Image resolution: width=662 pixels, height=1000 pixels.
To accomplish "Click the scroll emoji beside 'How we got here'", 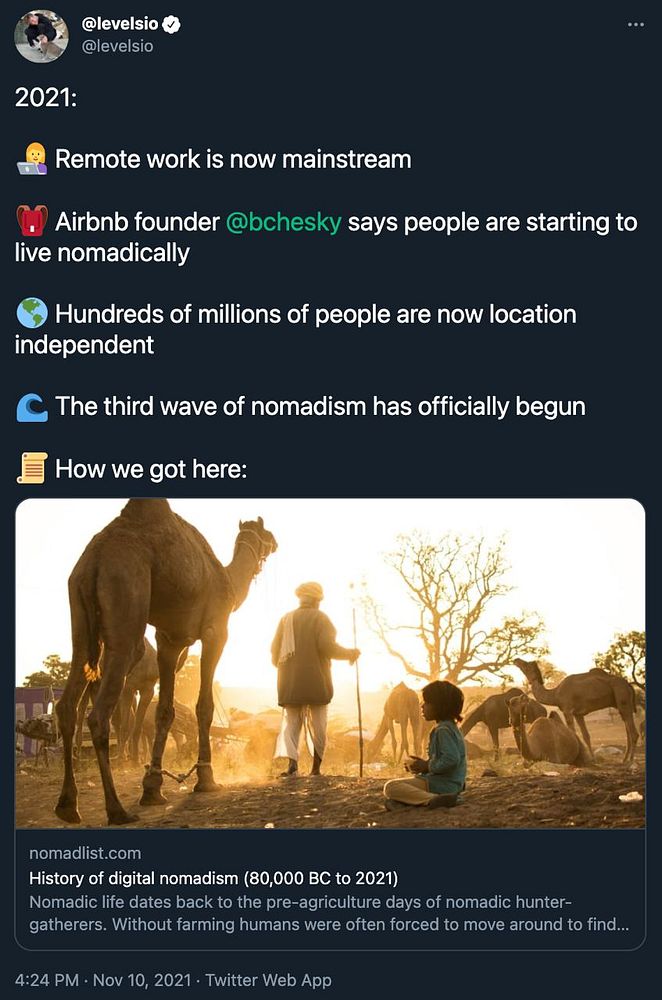I will pos(32,468).
